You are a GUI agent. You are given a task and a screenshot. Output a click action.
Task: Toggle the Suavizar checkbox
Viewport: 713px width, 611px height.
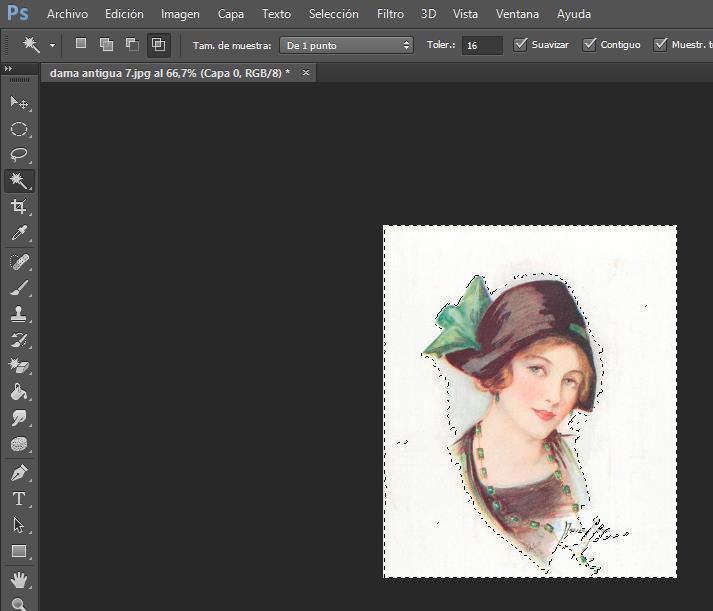[521, 45]
